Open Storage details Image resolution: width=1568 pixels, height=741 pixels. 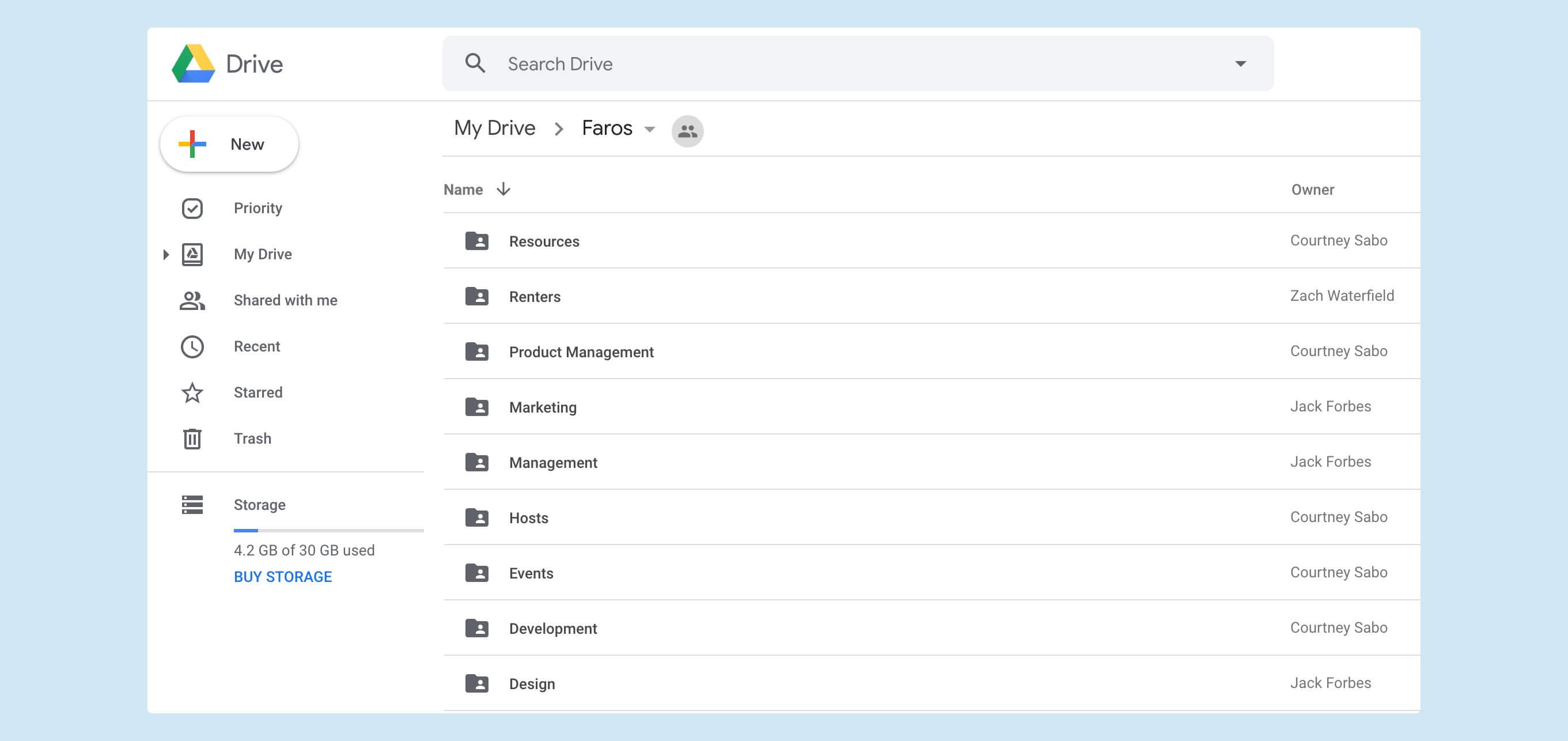coord(260,505)
